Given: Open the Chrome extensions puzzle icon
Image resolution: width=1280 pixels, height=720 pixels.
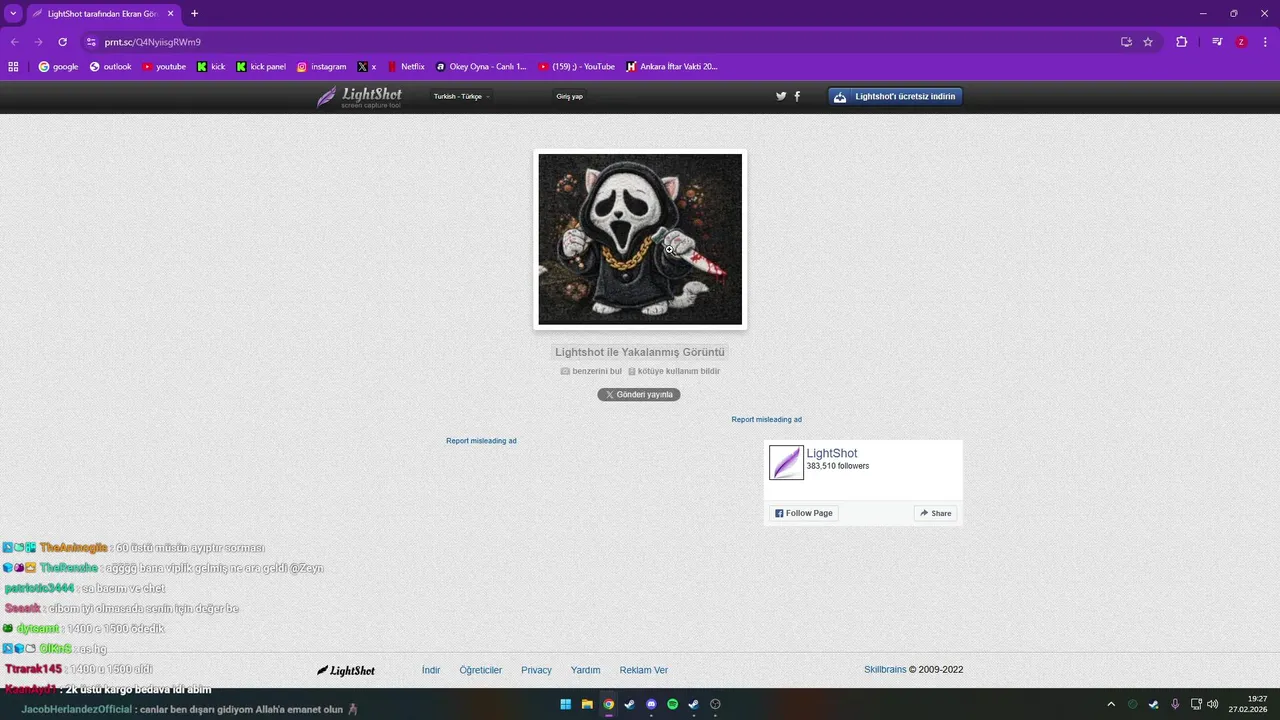Looking at the screenshot, I should [x=1181, y=42].
